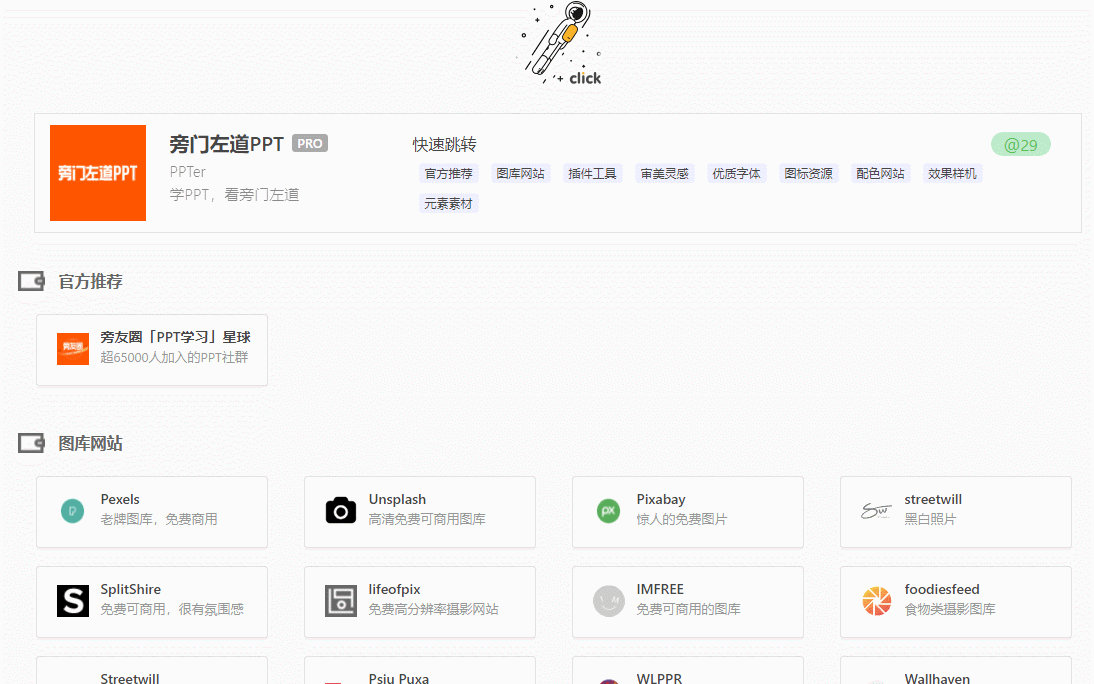Open the lifeofpix site link
Screen dimensions: 1094x684
[x=394, y=590]
